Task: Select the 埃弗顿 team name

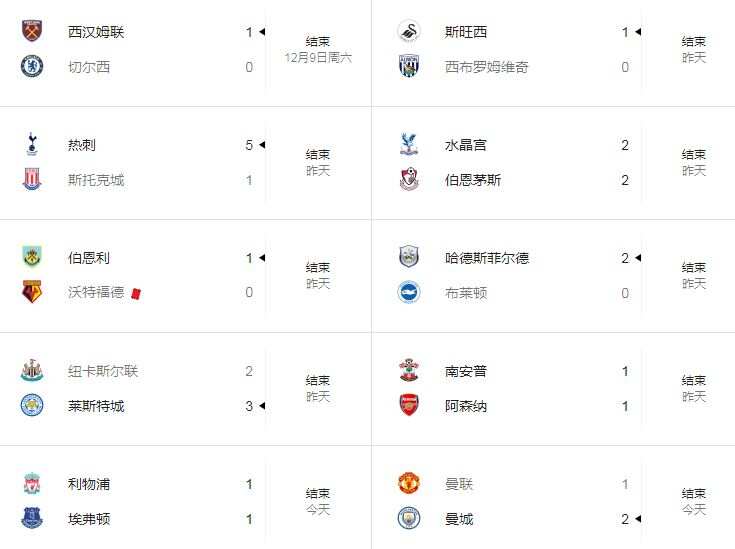Action: click(x=89, y=519)
